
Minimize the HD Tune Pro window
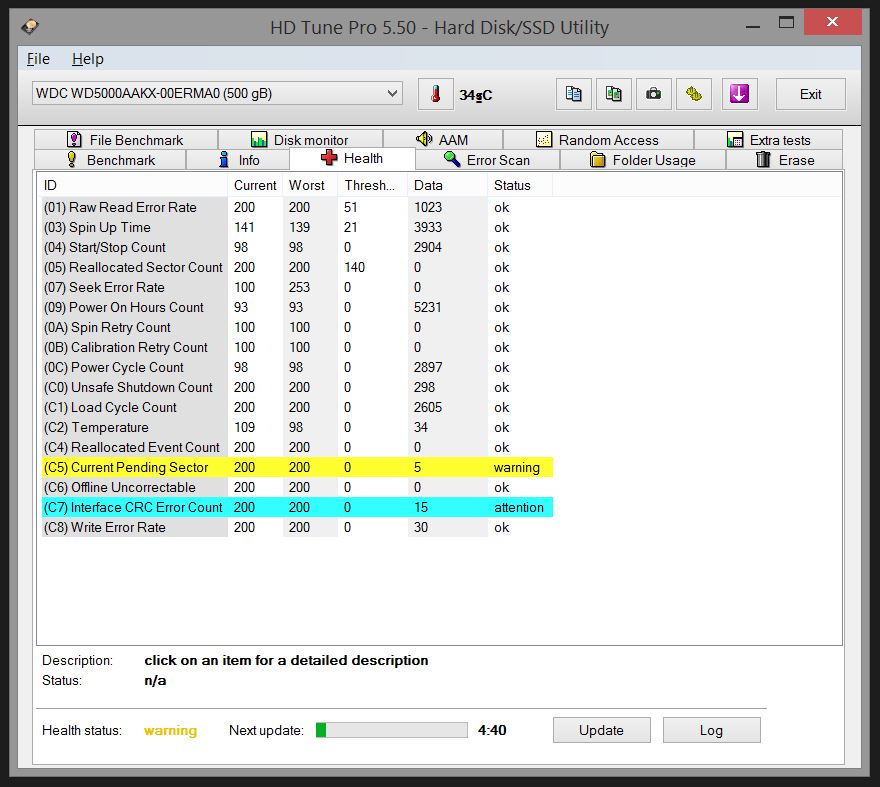(x=753, y=26)
